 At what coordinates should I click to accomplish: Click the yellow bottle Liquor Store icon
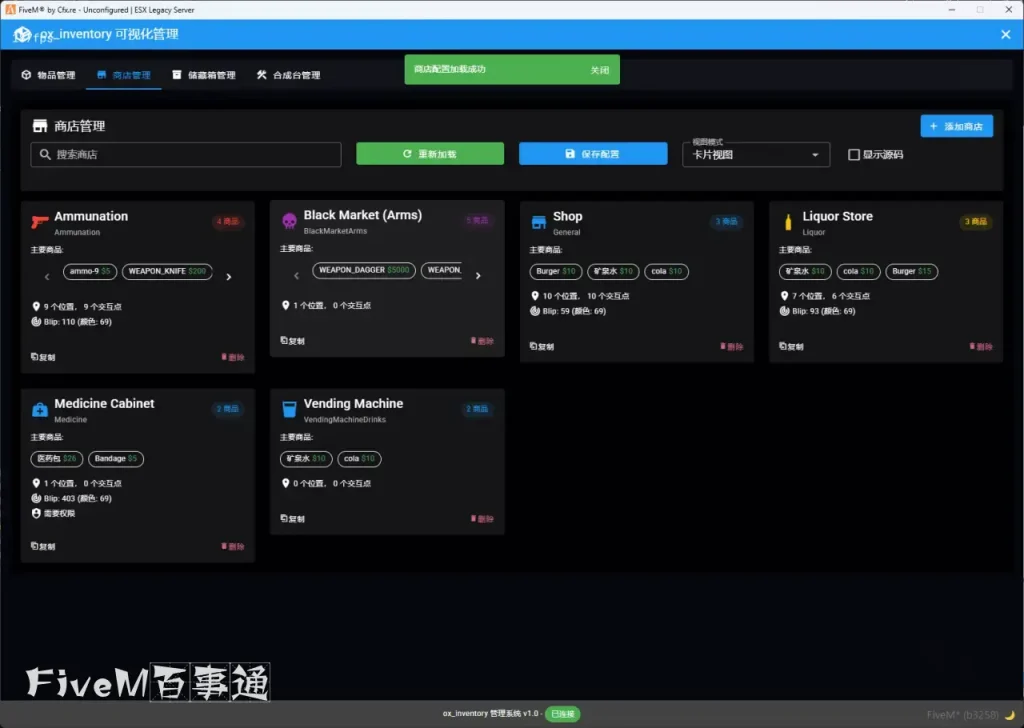788,221
